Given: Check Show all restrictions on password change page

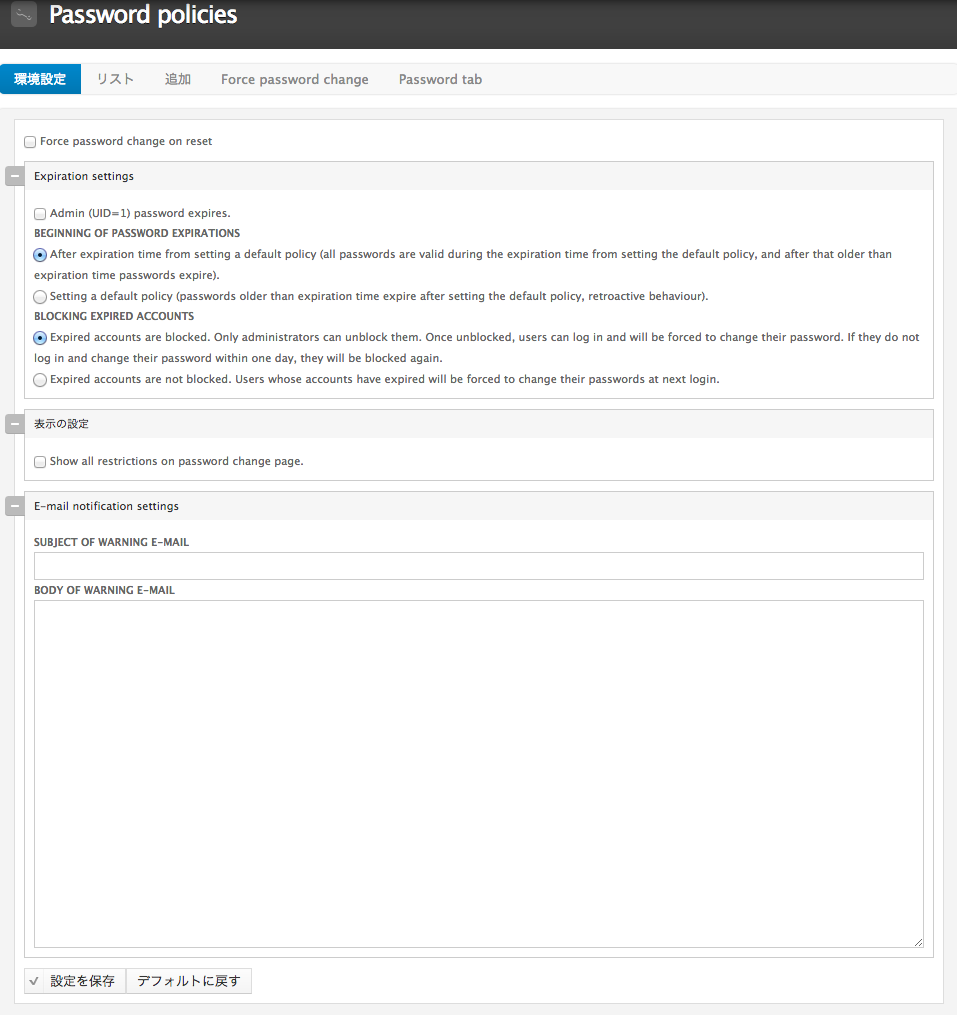Looking at the screenshot, I should (40, 462).
